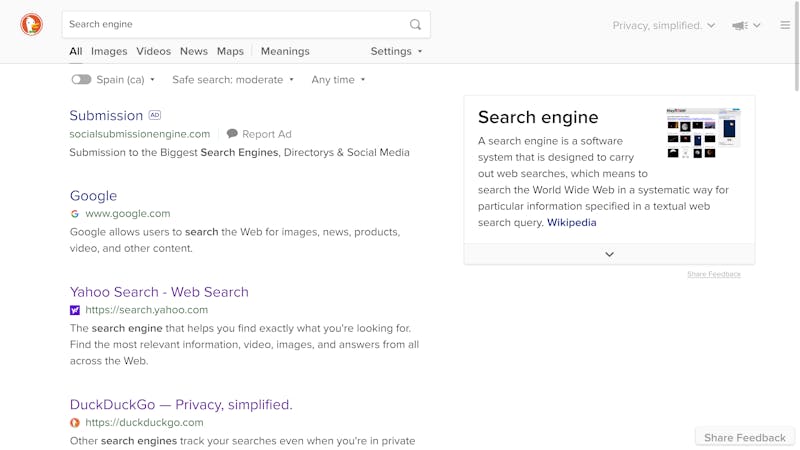Click the Report Ad link

pyautogui.click(x=266, y=134)
